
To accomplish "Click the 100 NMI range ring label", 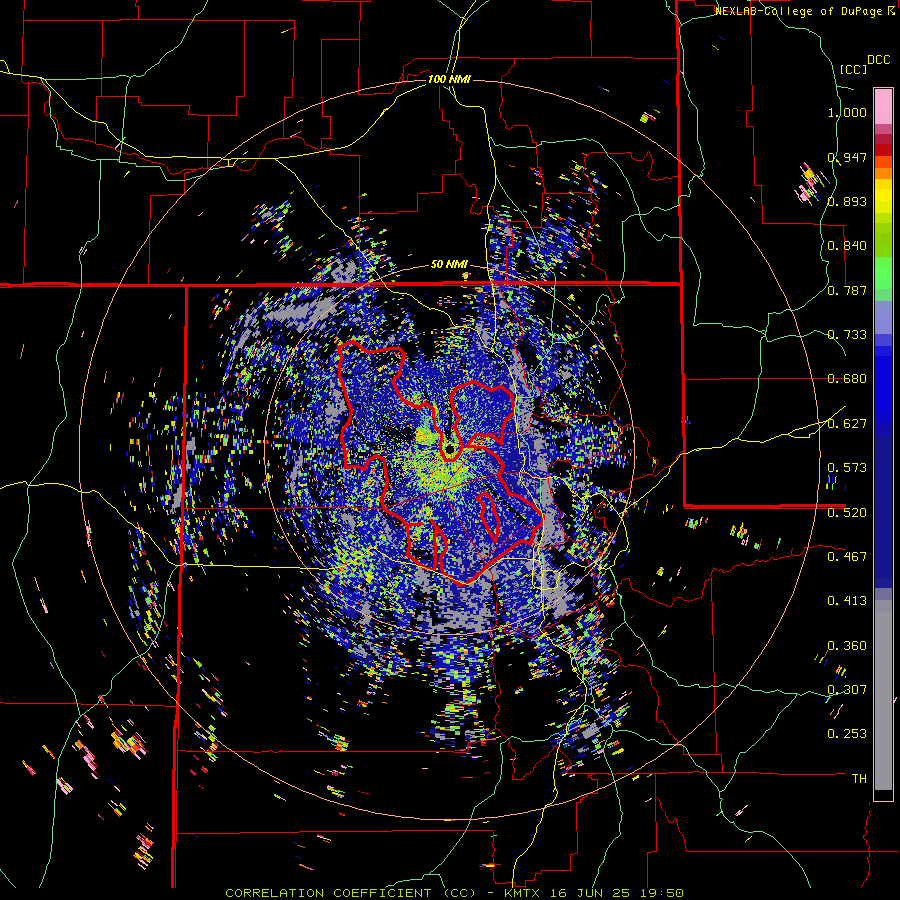I will pos(449,79).
